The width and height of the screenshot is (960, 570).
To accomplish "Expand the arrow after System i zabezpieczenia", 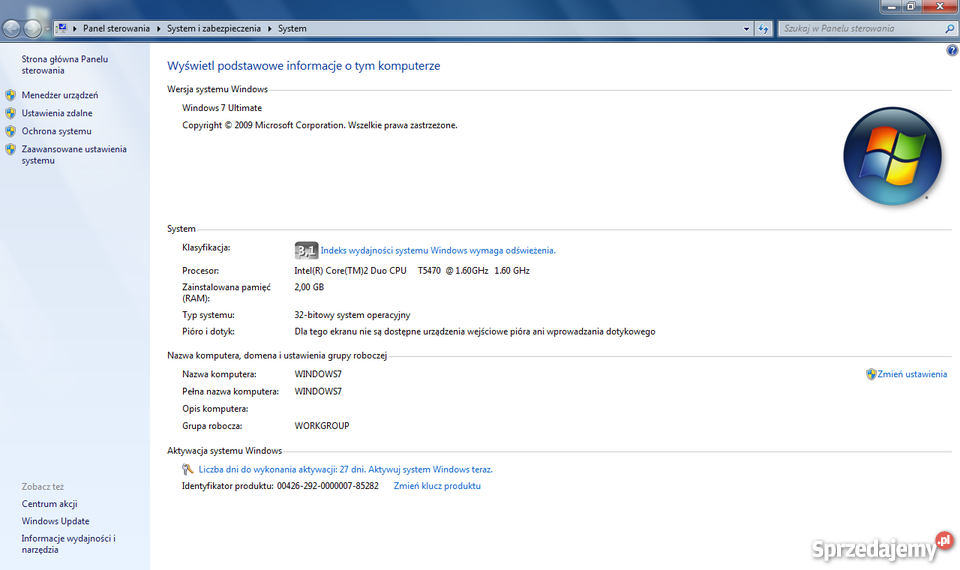I will (x=269, y=29).
